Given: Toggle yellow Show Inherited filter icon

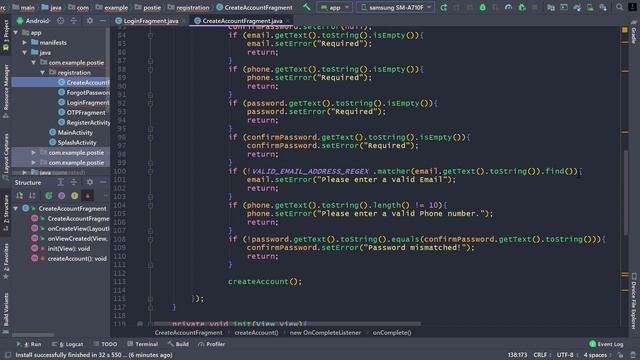Looking at the screenshot, I should pyautogui.click(x=74, y=196).
